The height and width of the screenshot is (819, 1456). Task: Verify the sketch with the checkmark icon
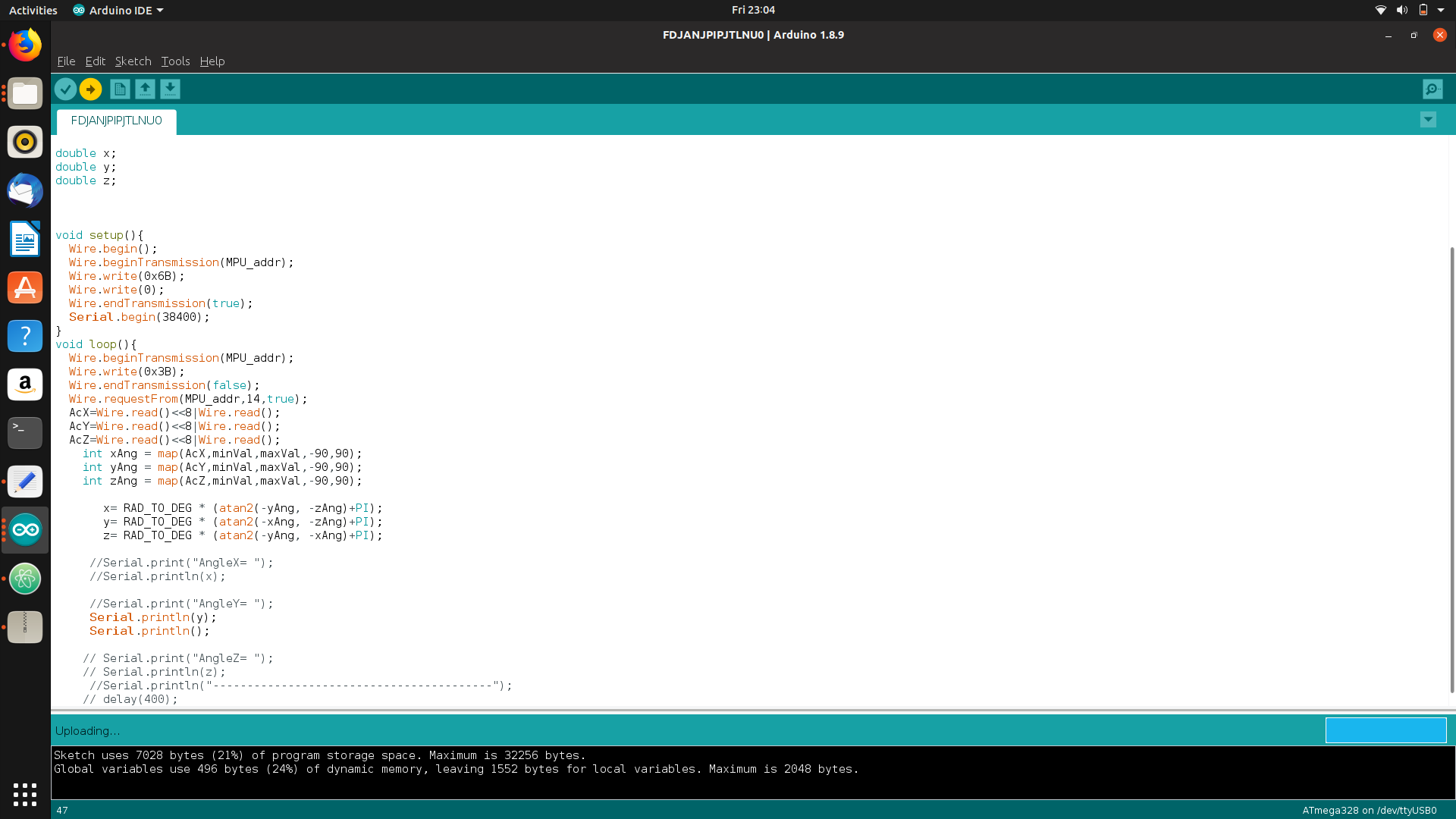[x=65, y=89]
